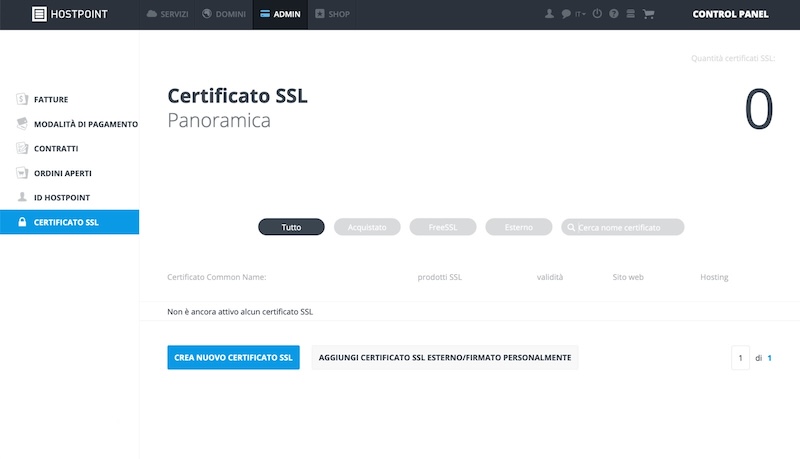Click Aggiungi certificato SSL esterno button

(445, 358)
